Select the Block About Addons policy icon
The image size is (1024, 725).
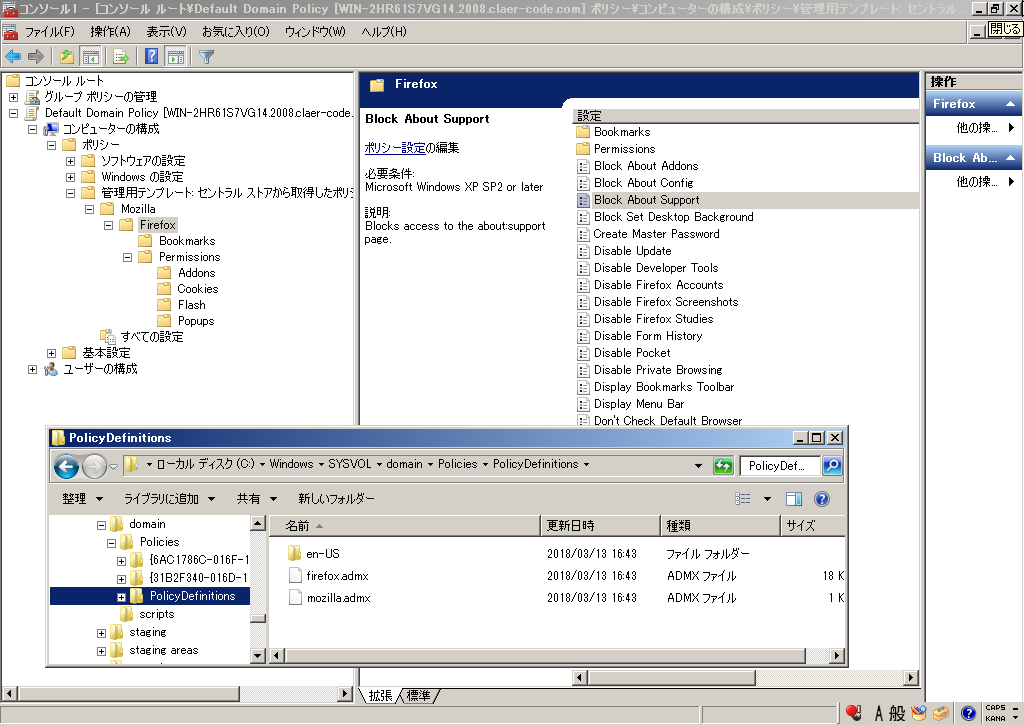click(583, 167)
